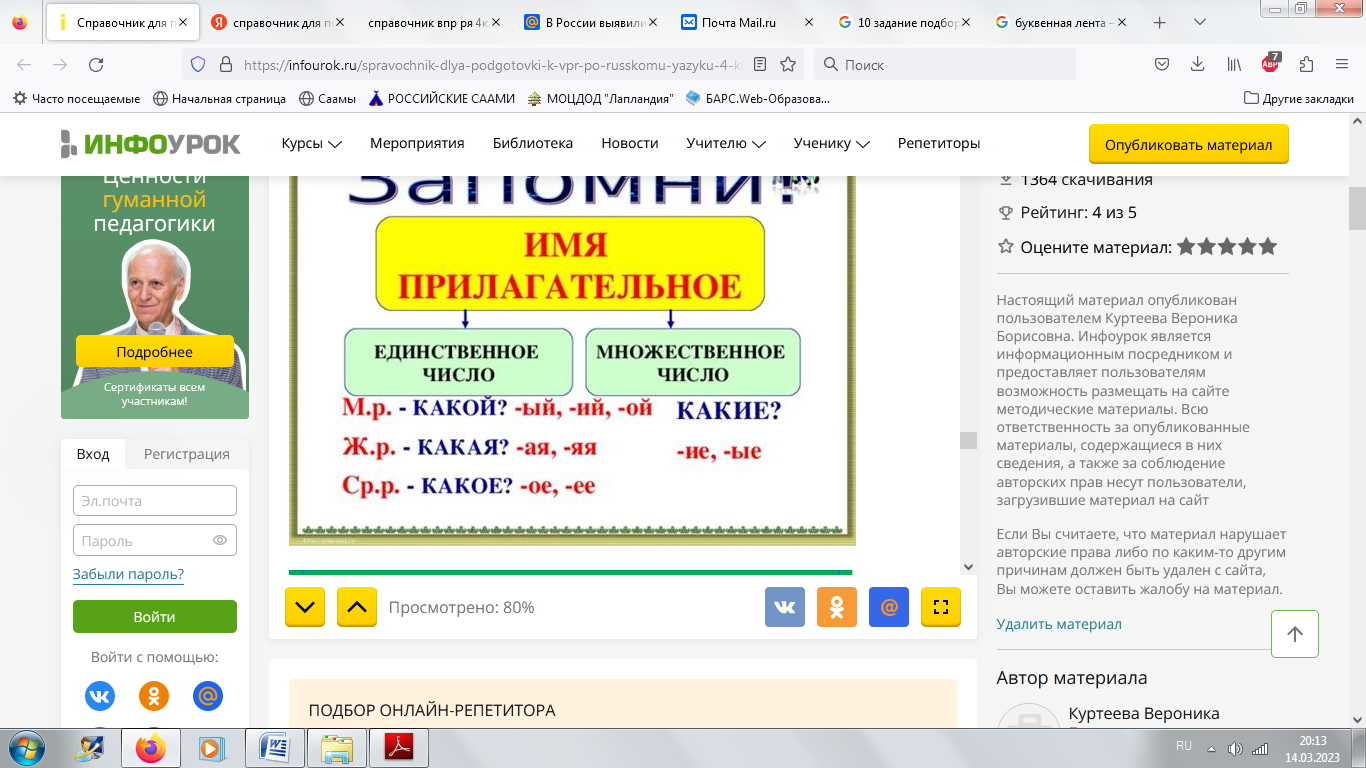Viewport: 1366px width, 768px height.
Task: Open Firefox hamburger application menu
Action: [x=1342, y=64]
